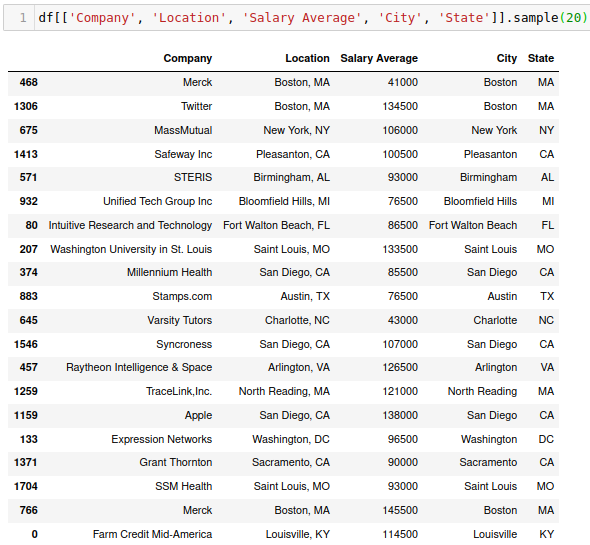Click row index 468
The width and height of the screenshot is (590, 545).
pos(29,82)
